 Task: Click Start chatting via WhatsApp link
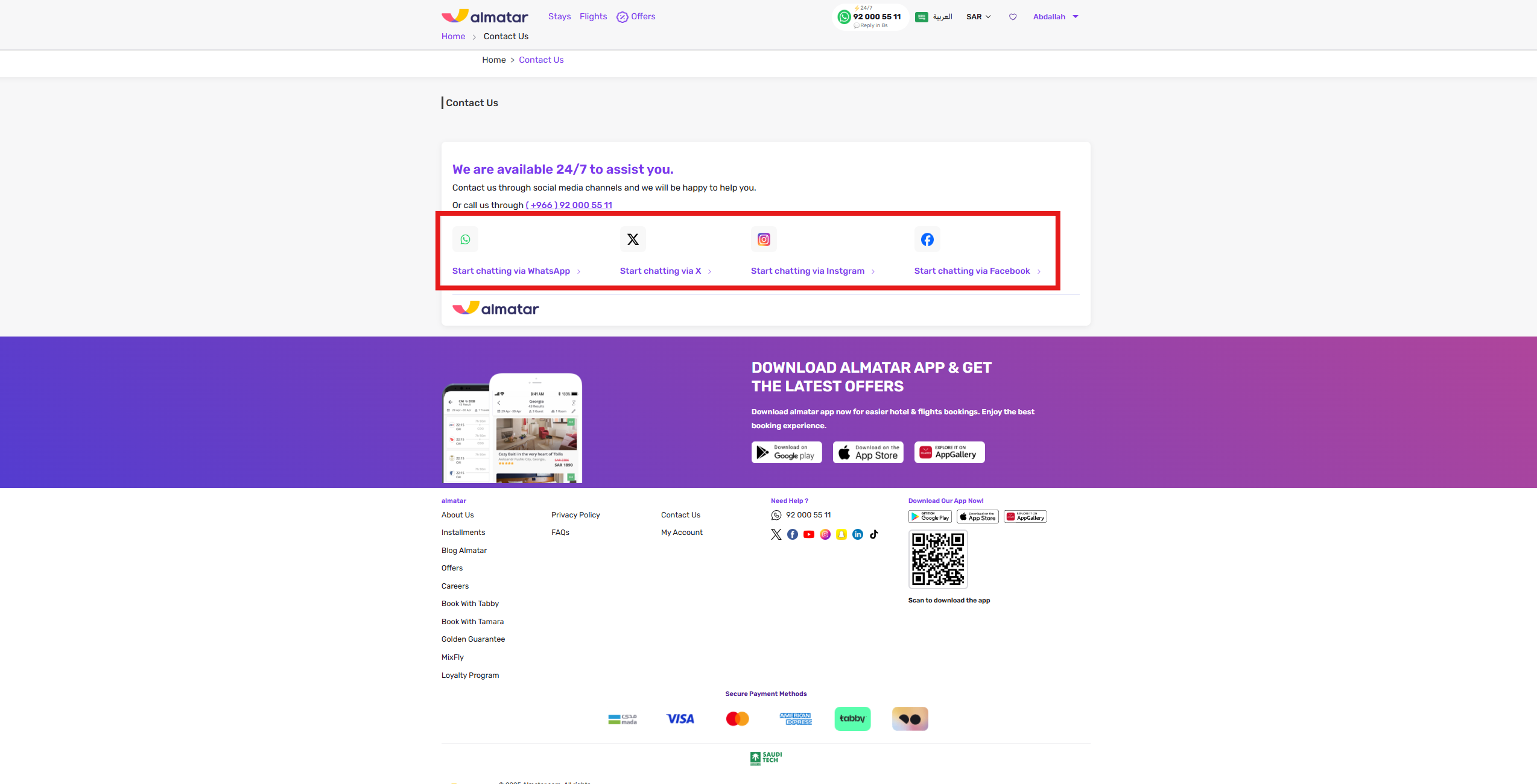click(511, 271)
